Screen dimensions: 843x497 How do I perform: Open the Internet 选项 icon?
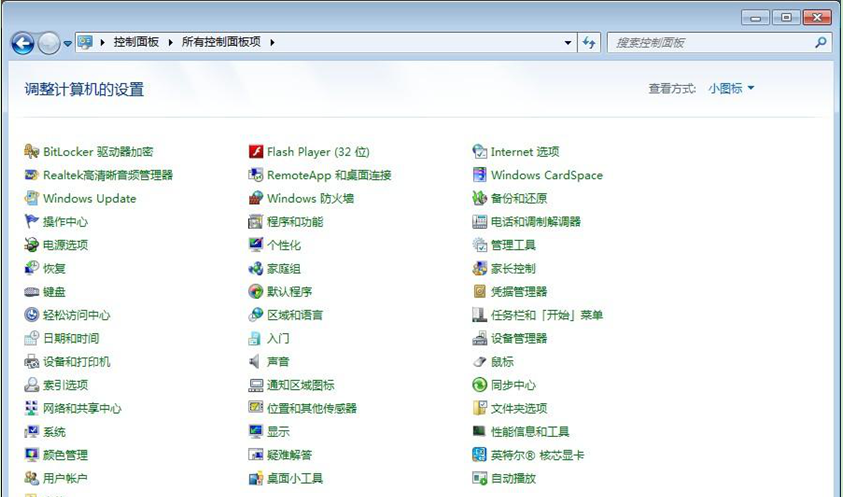click(x=480, y=152)
